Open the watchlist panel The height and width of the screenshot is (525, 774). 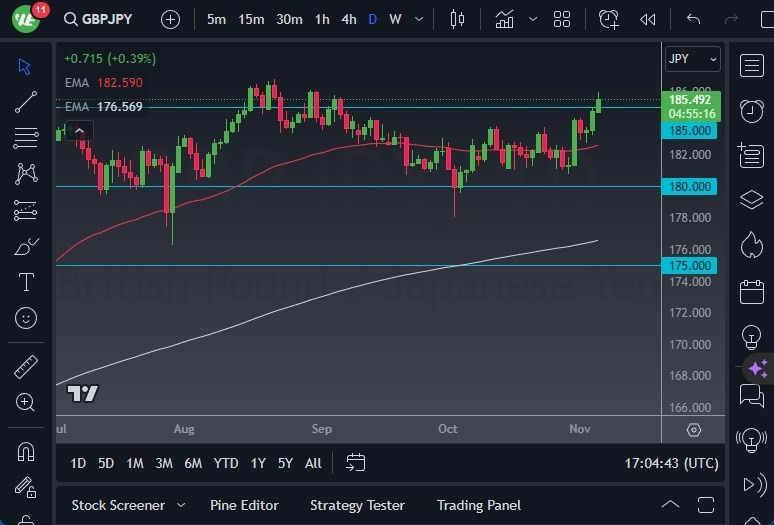[752, 66]
